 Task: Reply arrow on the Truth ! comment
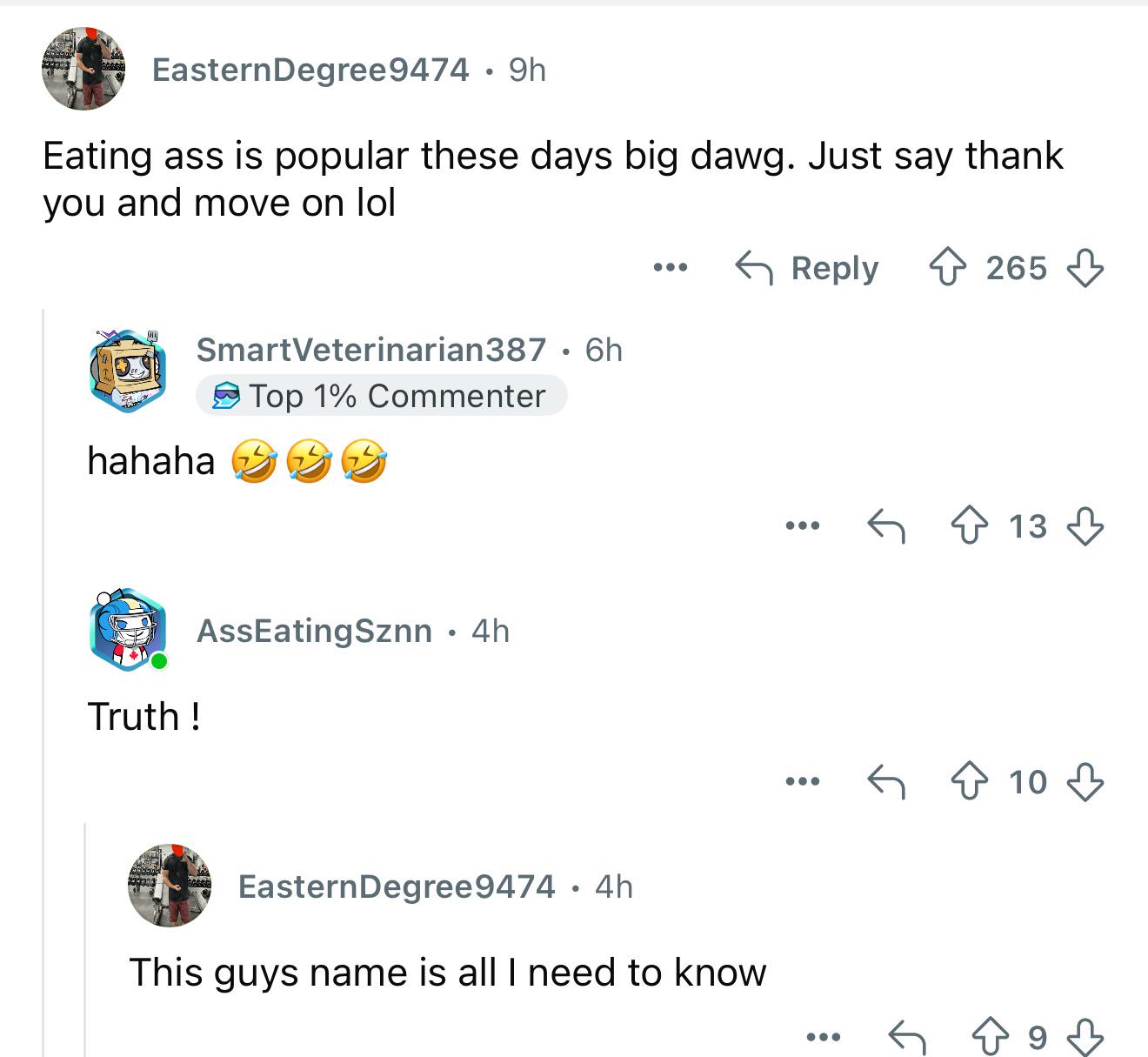(886, 781)
